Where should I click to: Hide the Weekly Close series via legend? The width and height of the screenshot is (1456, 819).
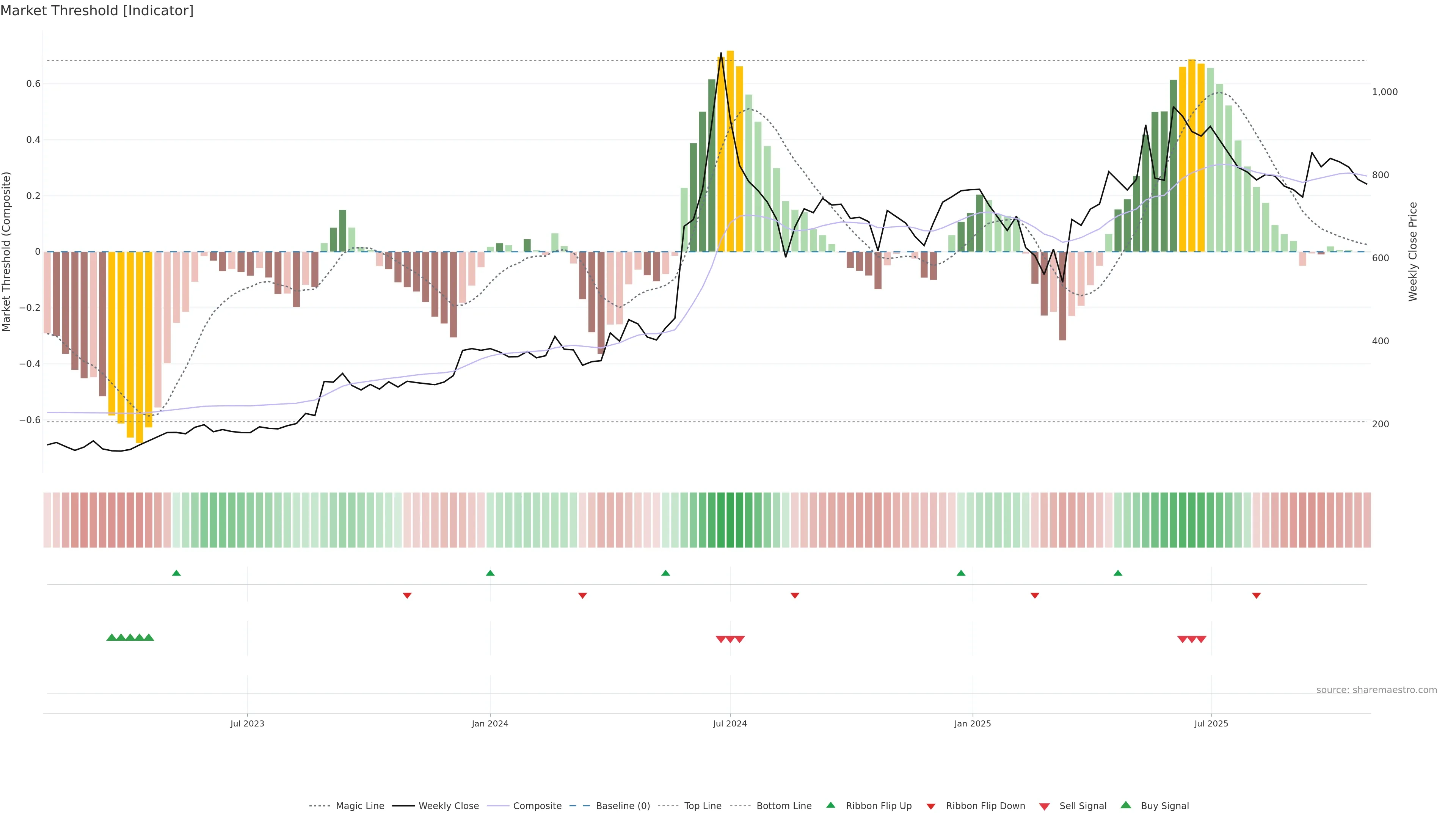[x=448, y=805]
